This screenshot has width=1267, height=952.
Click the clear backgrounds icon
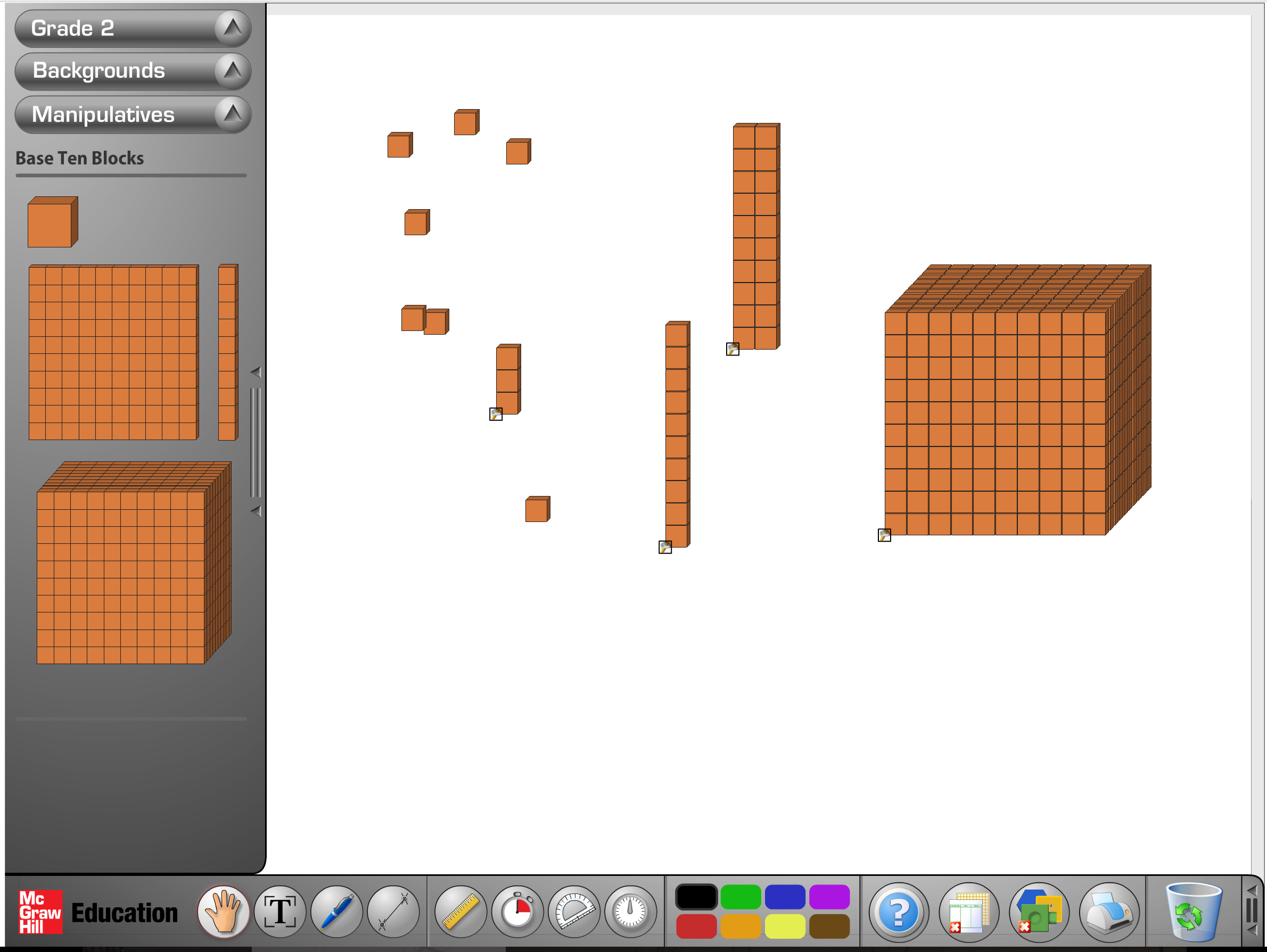pyautogui.click(x=968, y=912)
